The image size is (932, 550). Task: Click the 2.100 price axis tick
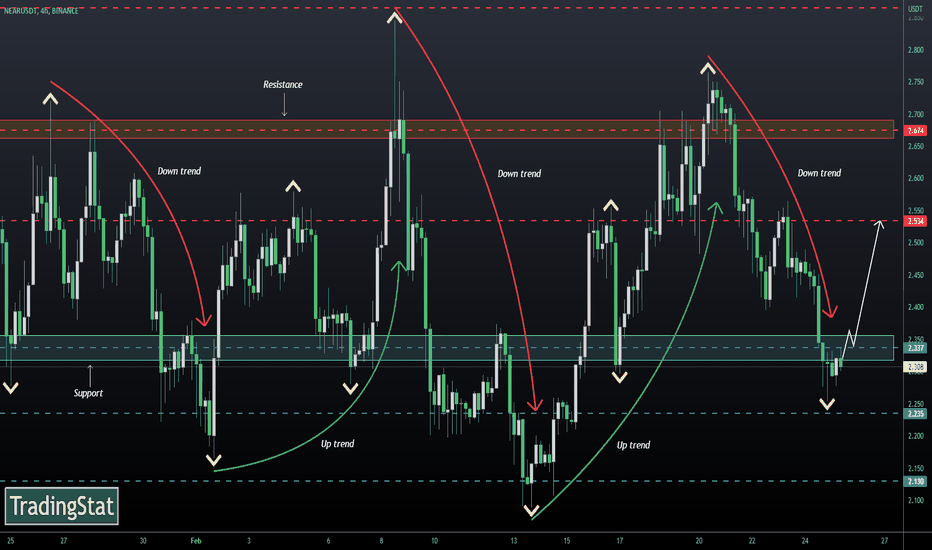(x=915, y=500)
